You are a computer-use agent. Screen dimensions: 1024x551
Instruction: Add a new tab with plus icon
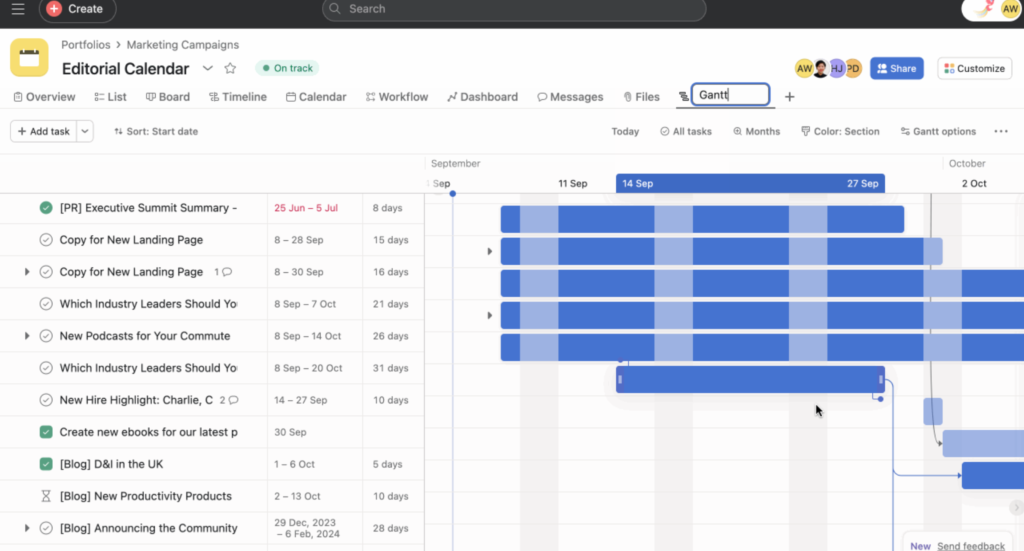tap(790, 97)
